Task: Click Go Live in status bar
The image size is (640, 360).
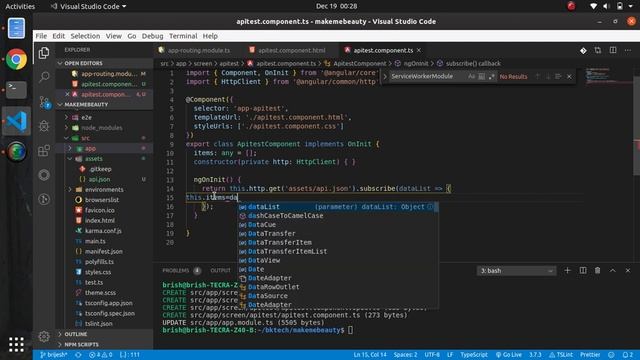Action: click(x=509, y=355)
